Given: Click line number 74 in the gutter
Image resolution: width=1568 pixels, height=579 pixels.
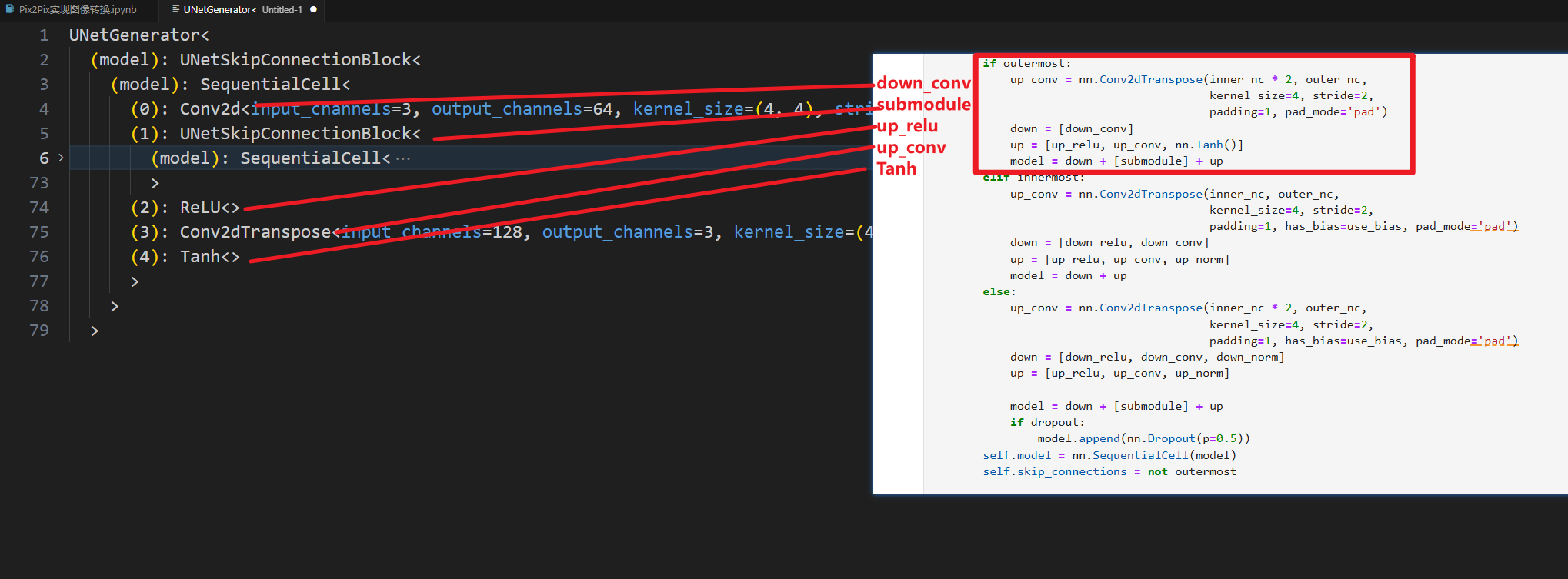Looking at the screenshot, I should tap(38, 208).
